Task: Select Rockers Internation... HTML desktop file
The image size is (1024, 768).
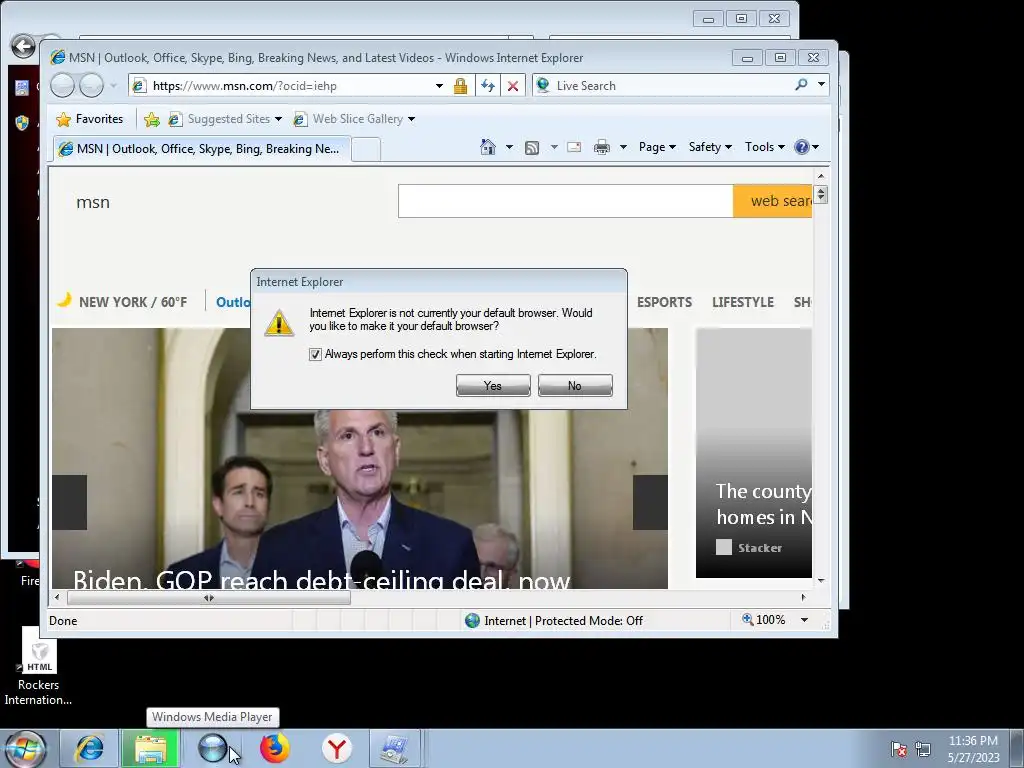Action: click(39, 667)
